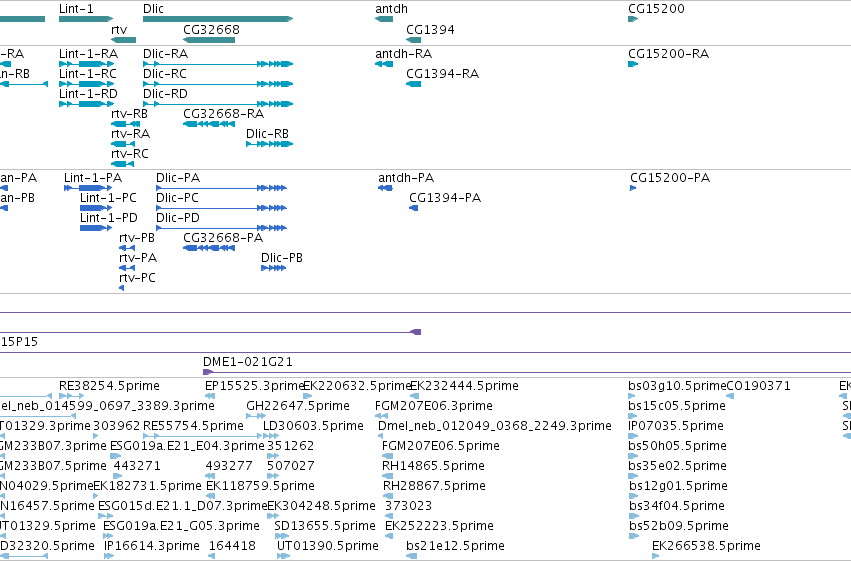
Task: Select the EK220632.5prime EST label
Action: click(357, 386)
